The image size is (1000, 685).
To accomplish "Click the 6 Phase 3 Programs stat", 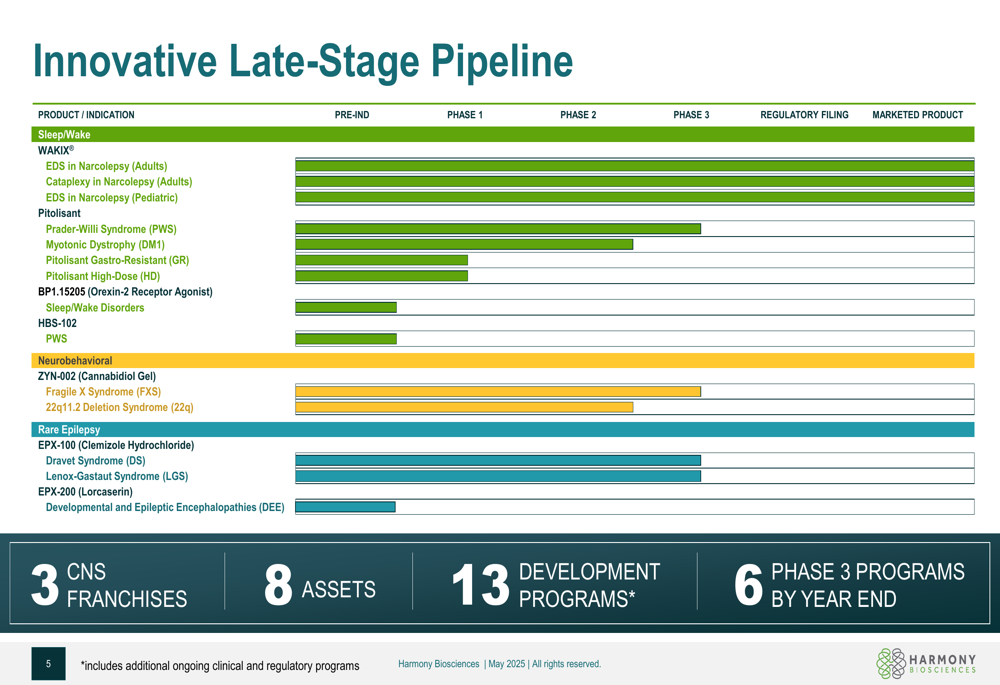I will [849, 584].
